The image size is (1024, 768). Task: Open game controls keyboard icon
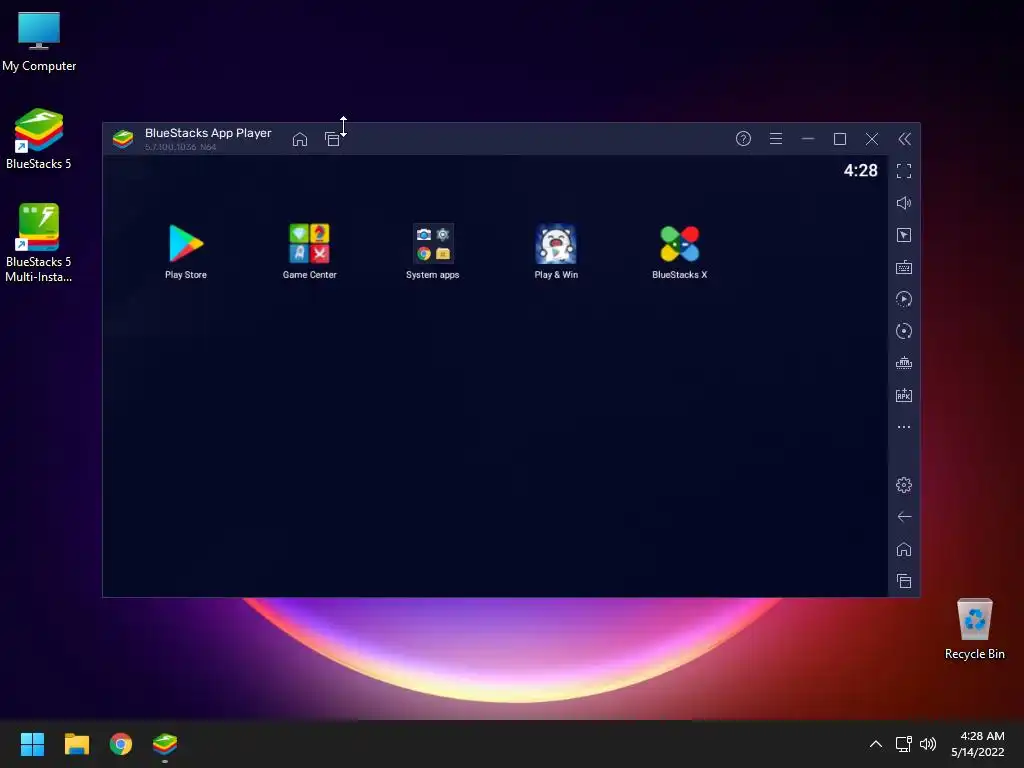click(x=904, y=267)
